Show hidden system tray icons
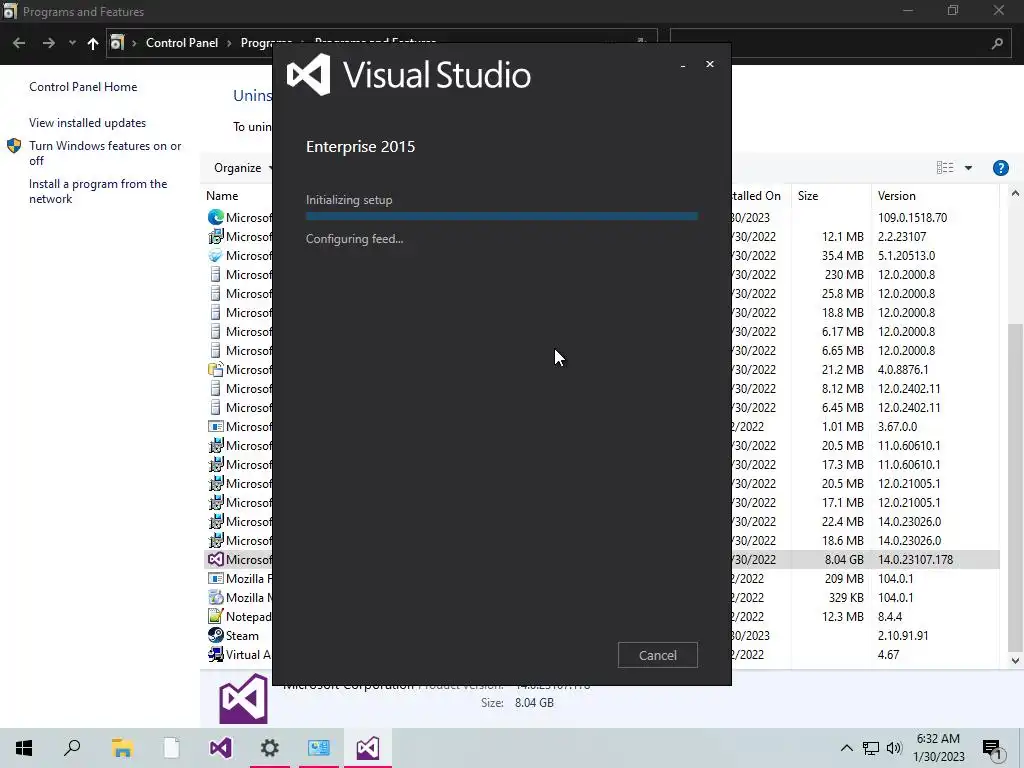1024x768 pixels. point(846,748)
